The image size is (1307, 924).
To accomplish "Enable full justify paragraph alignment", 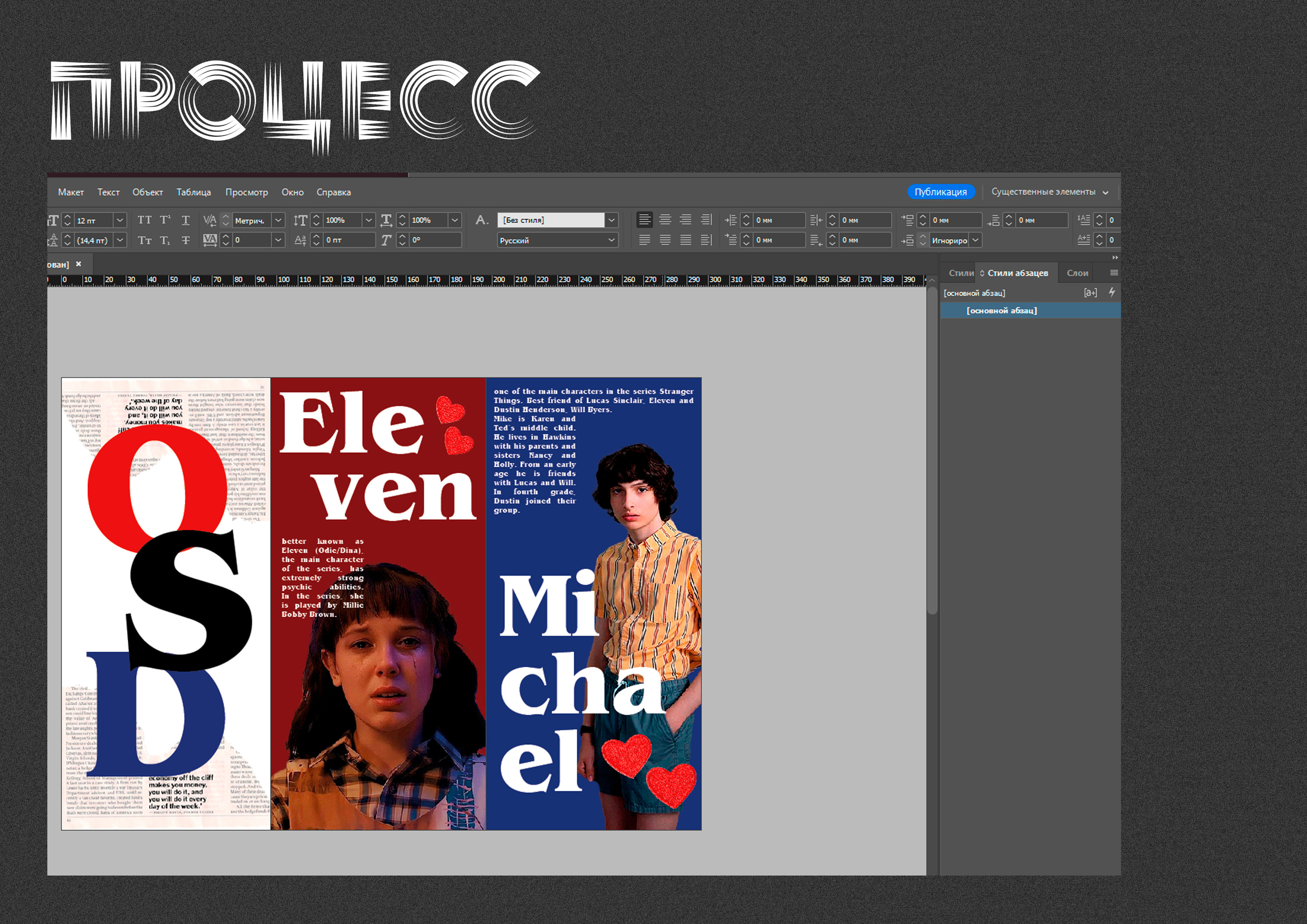I will point(685,240).
